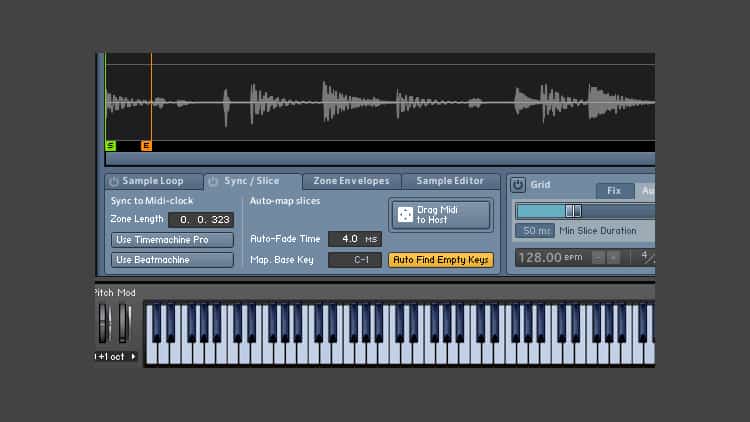Viewport: 750px width, 422px height.
Task: Click the green S sample start marker
Action: (x=110, y=146)
